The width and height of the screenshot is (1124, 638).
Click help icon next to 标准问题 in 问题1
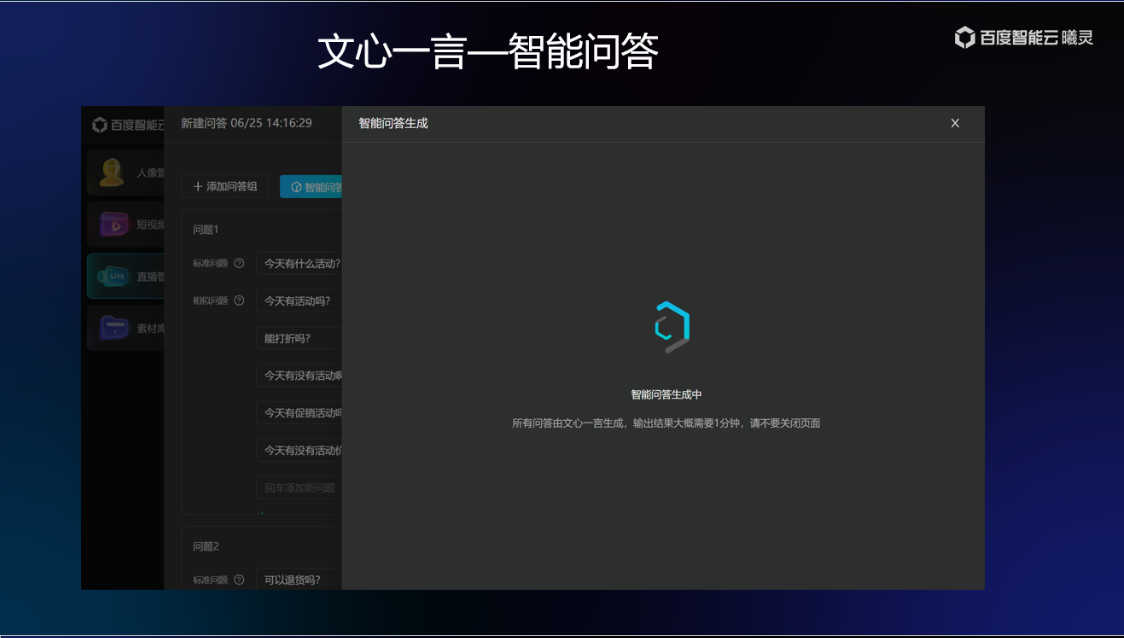239,263
